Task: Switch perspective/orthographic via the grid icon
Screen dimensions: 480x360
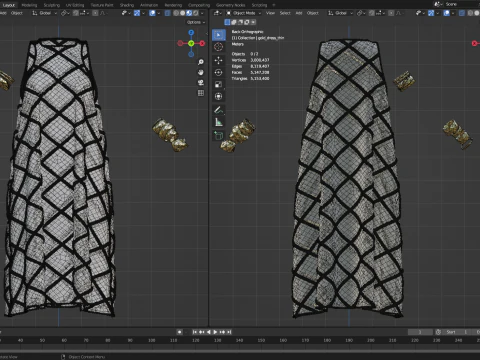Action: [201, 93]
